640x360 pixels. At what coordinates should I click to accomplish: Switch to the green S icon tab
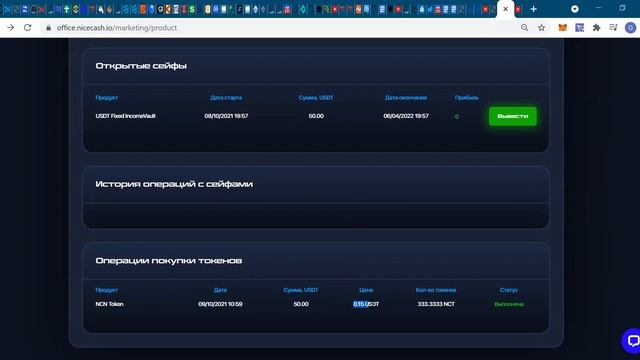[192, 9]
